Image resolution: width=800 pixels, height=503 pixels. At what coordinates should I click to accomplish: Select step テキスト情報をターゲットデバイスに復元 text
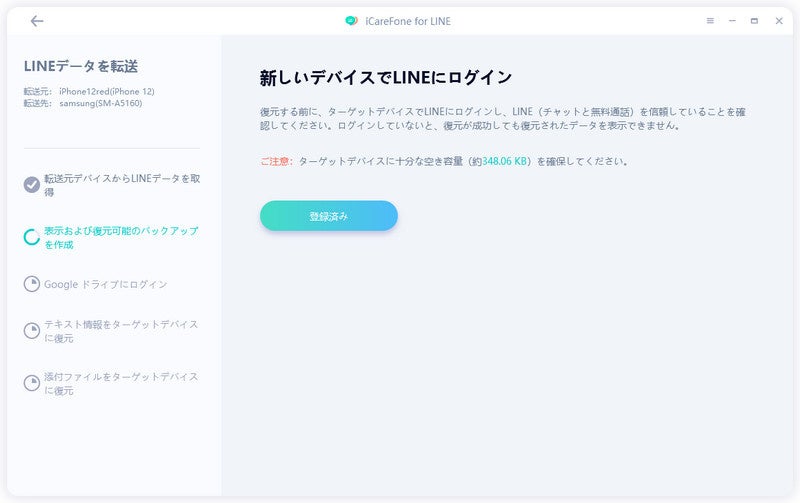121,331
